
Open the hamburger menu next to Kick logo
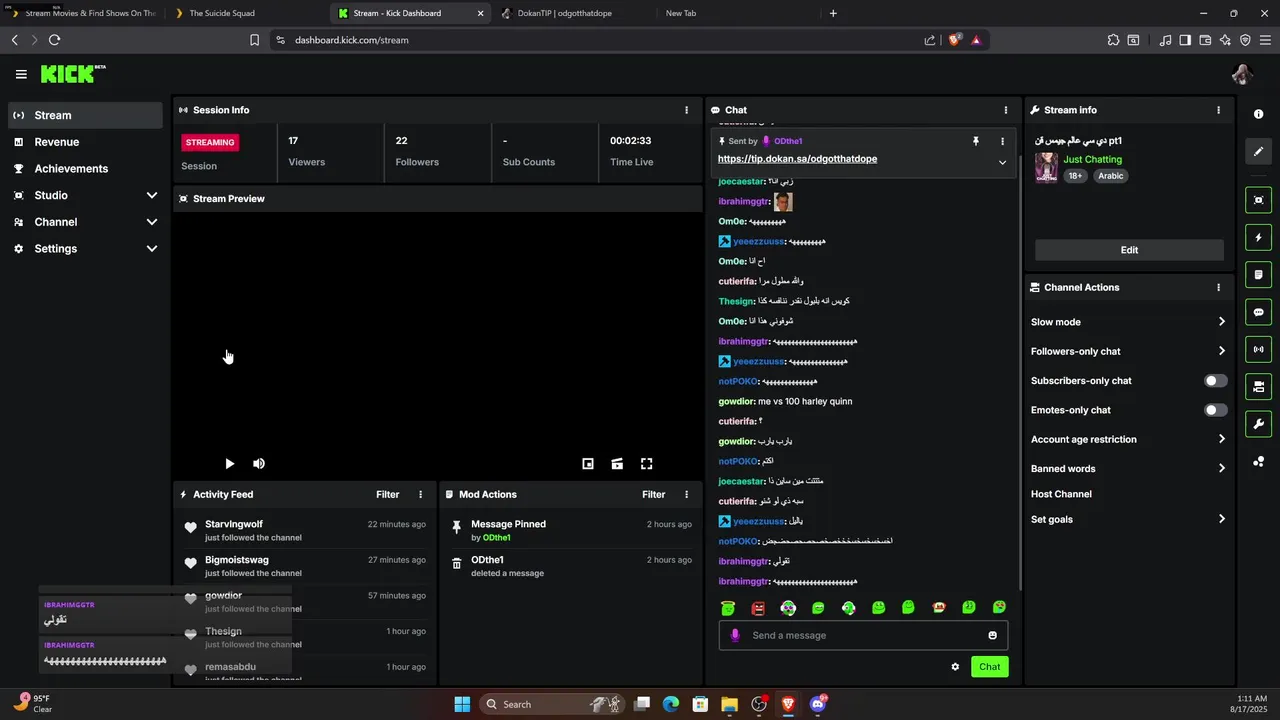[x=21, y=74]
